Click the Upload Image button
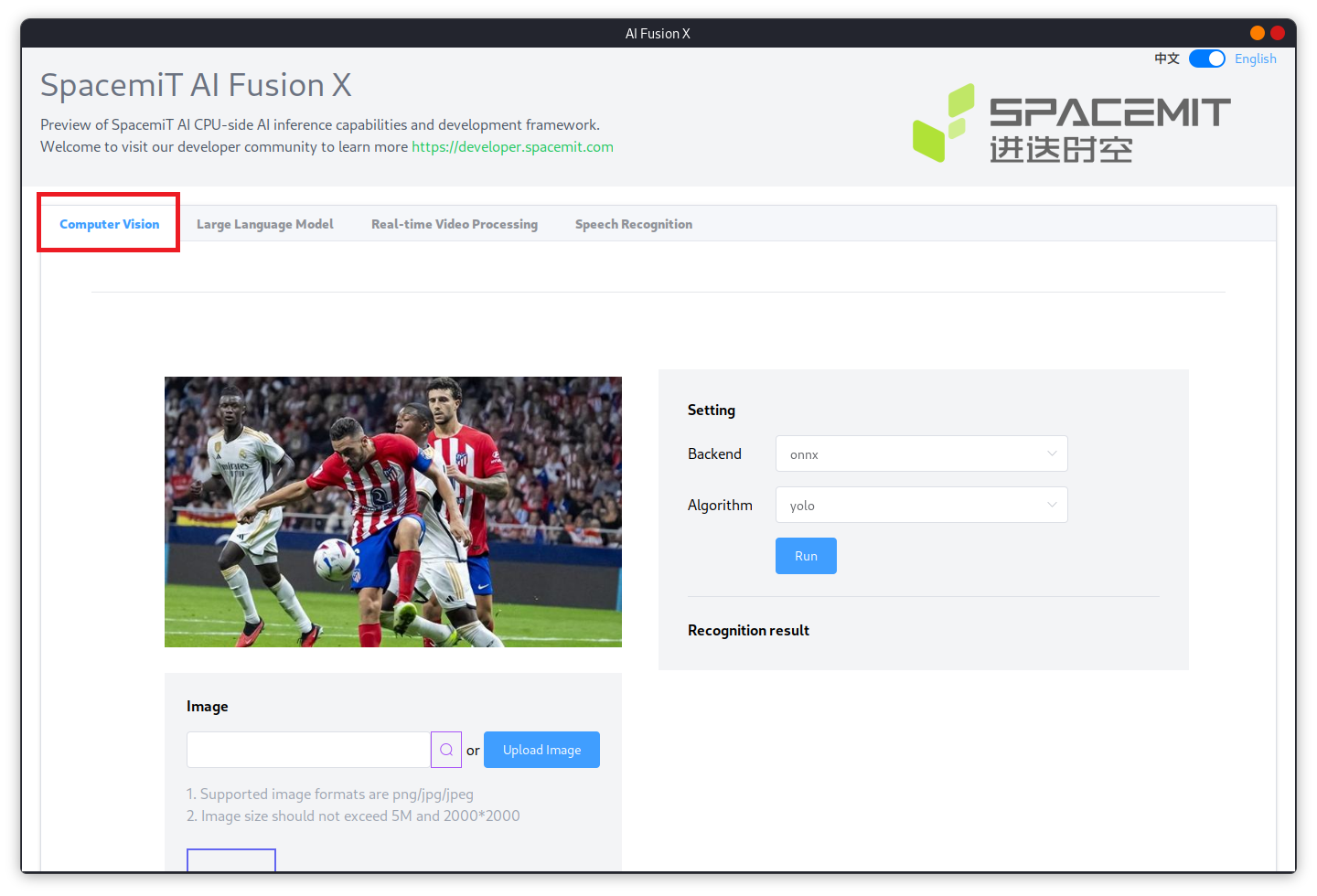The height and width of the screenshot is (896, 1317). pos(541,750)
